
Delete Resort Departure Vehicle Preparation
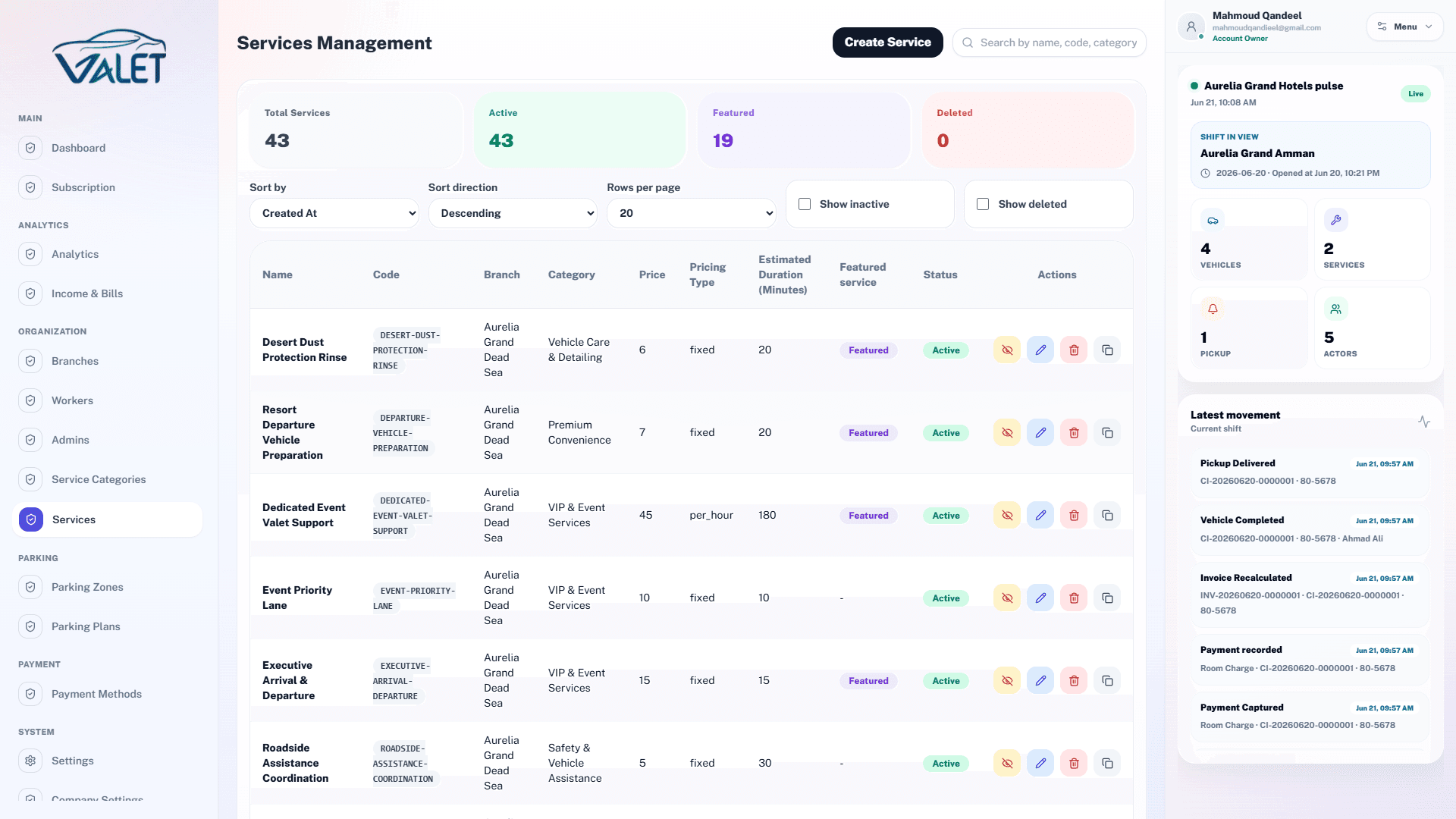1074,432
